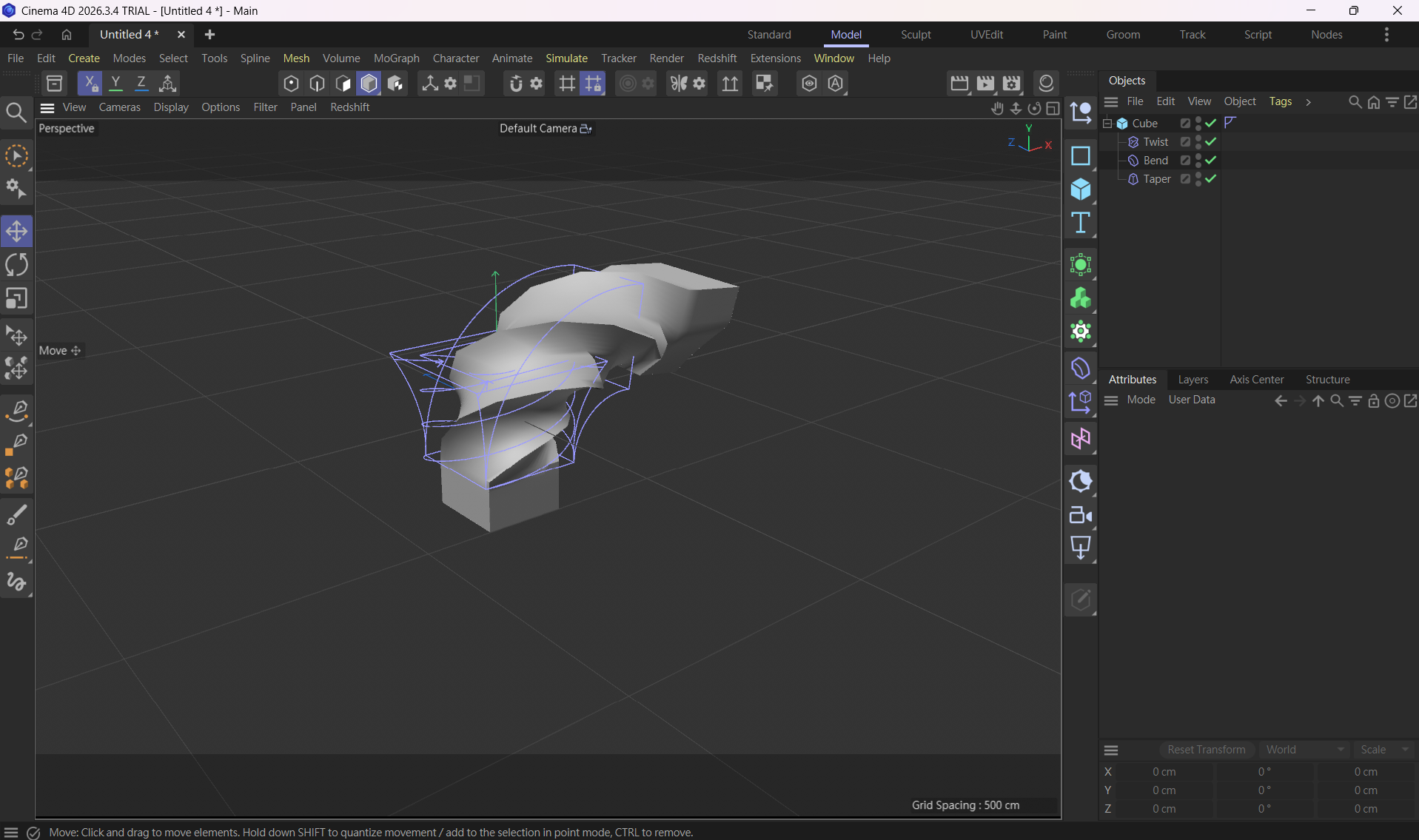Toggle Y axis lock
Viewport: 1419px width, 840px height.
click(x=115, y=84)
